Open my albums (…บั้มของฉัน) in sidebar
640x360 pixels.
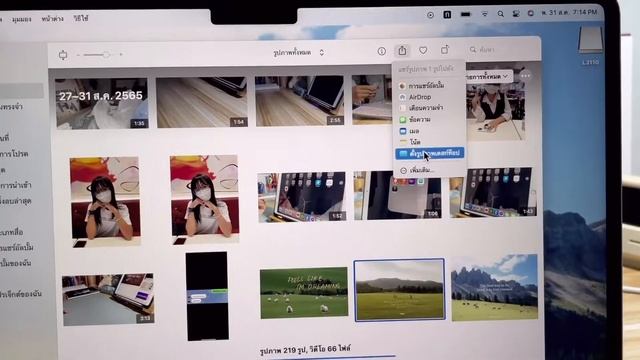16,263
